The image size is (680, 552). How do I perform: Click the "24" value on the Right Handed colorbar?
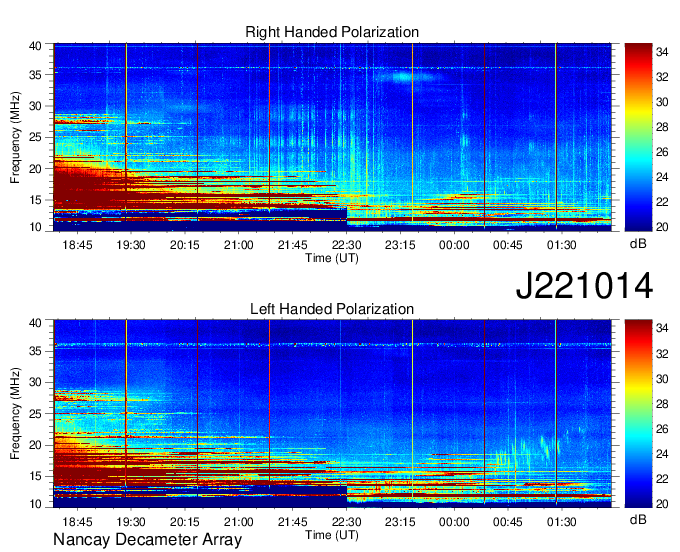click(662, 177)
